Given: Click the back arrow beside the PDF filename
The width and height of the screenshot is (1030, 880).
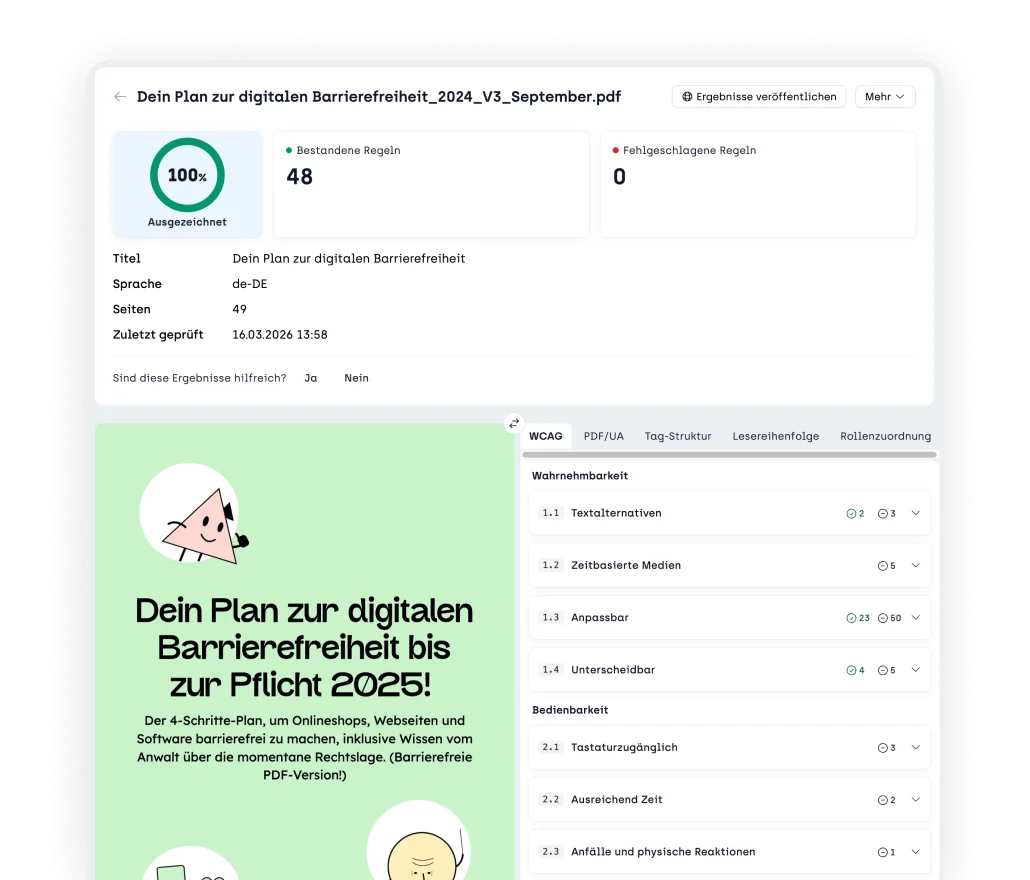Looking at the screenshot, I should click(x=119, y=96).
